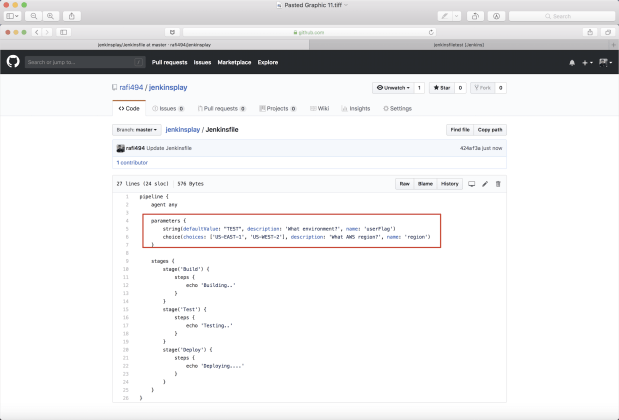
Task: Click the Fork button
Action: click(x=482, y=88)
